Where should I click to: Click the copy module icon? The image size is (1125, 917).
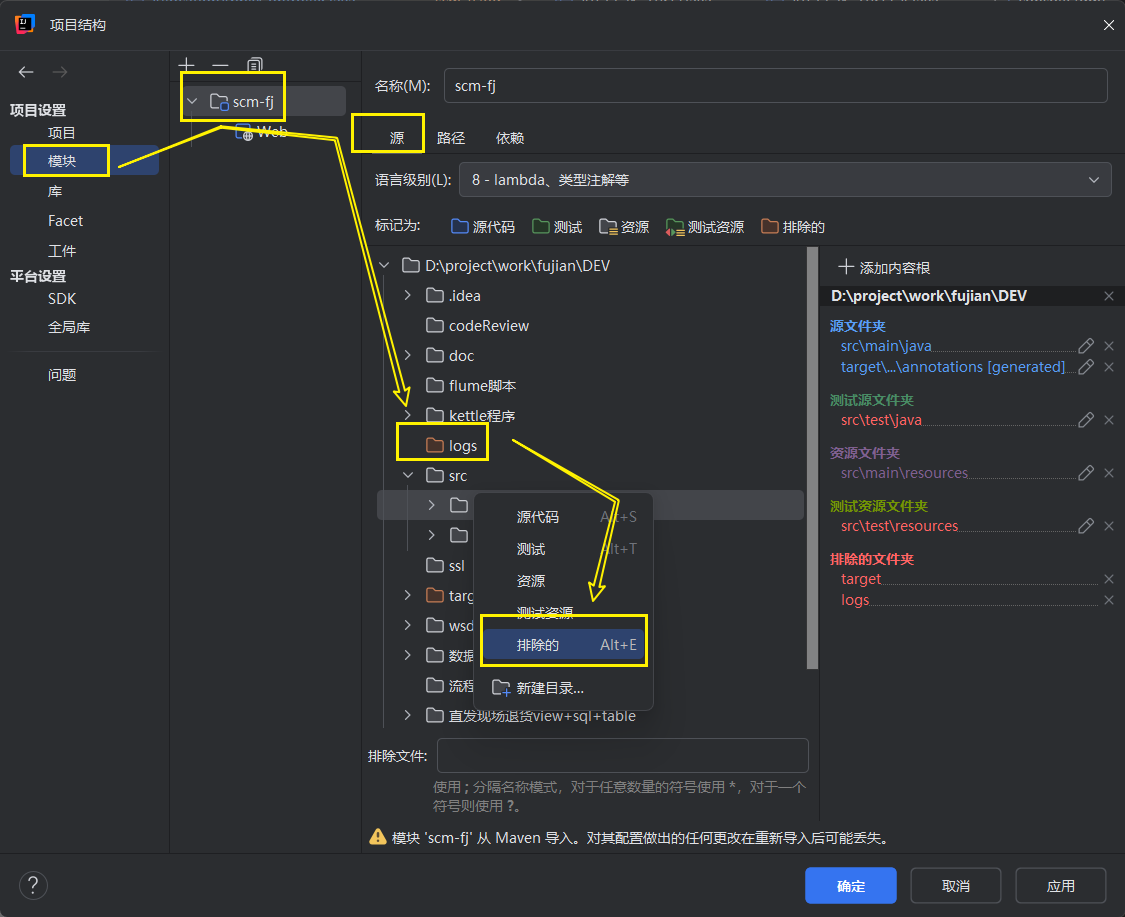point(255,65)
